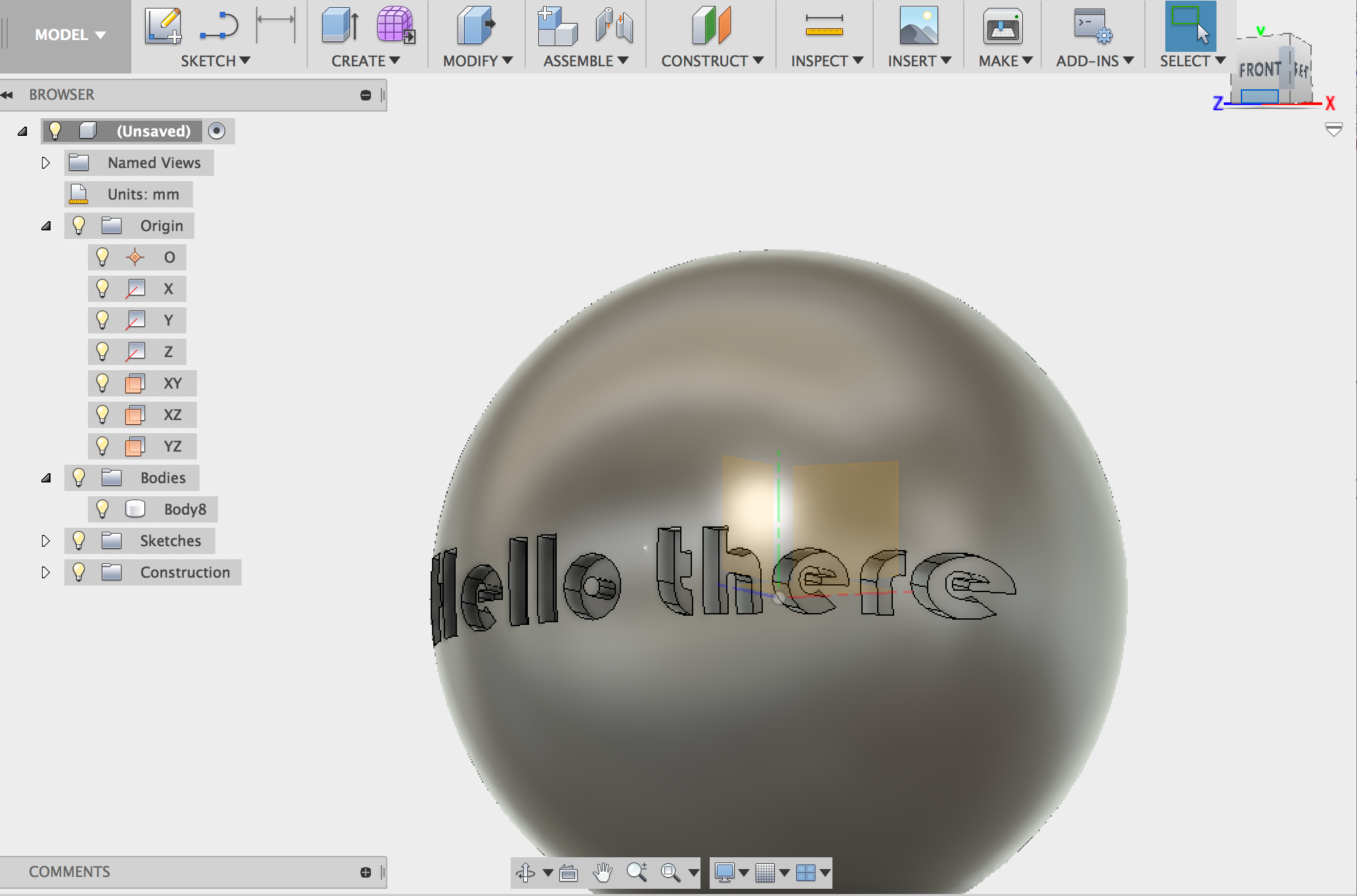Click the Measure ruler icon
The image size is (1357, 896).
tap(824, 26)
